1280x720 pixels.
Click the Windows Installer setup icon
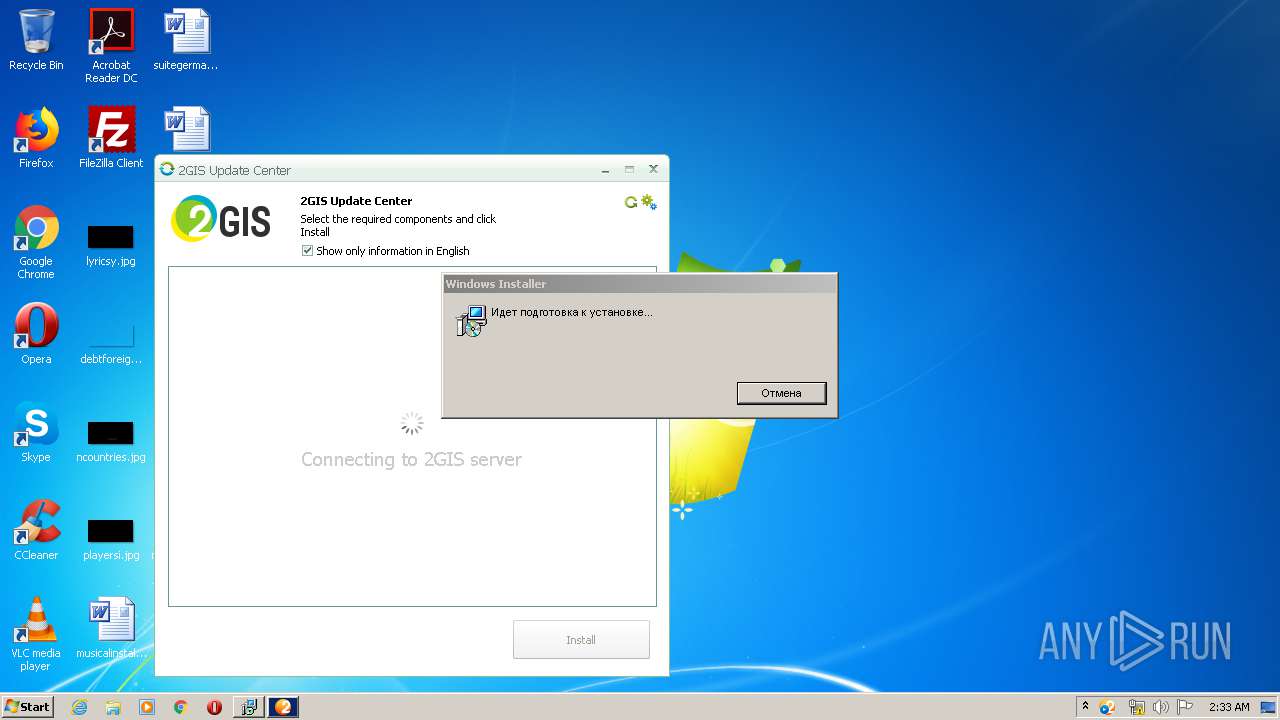coord(471,321)
